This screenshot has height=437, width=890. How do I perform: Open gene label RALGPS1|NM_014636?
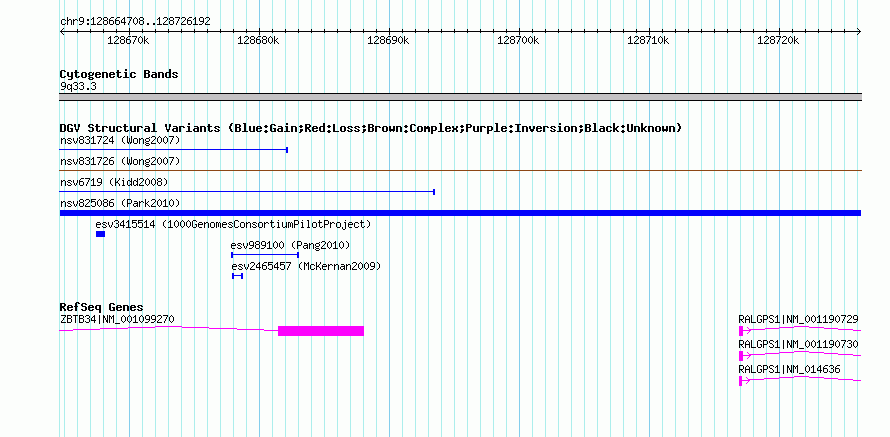click(790, 369)
